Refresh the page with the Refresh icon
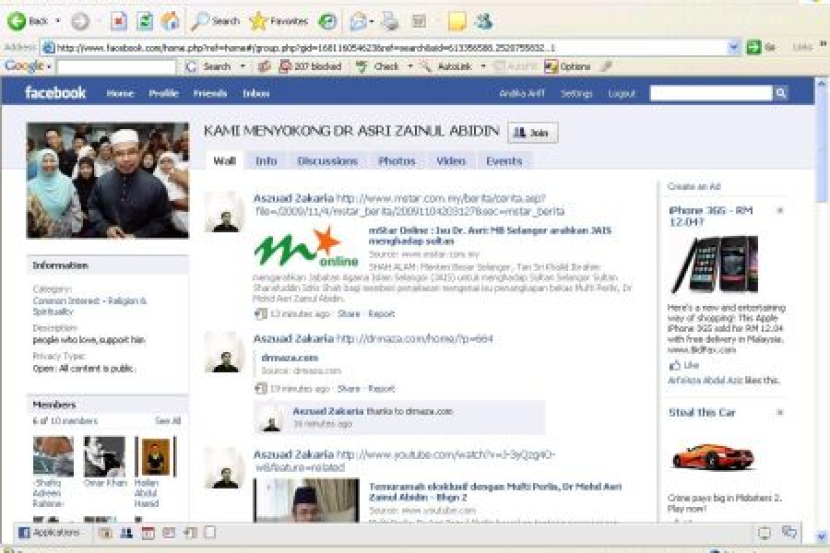This screenshot has height=553, width=830. tap(145, 20)
